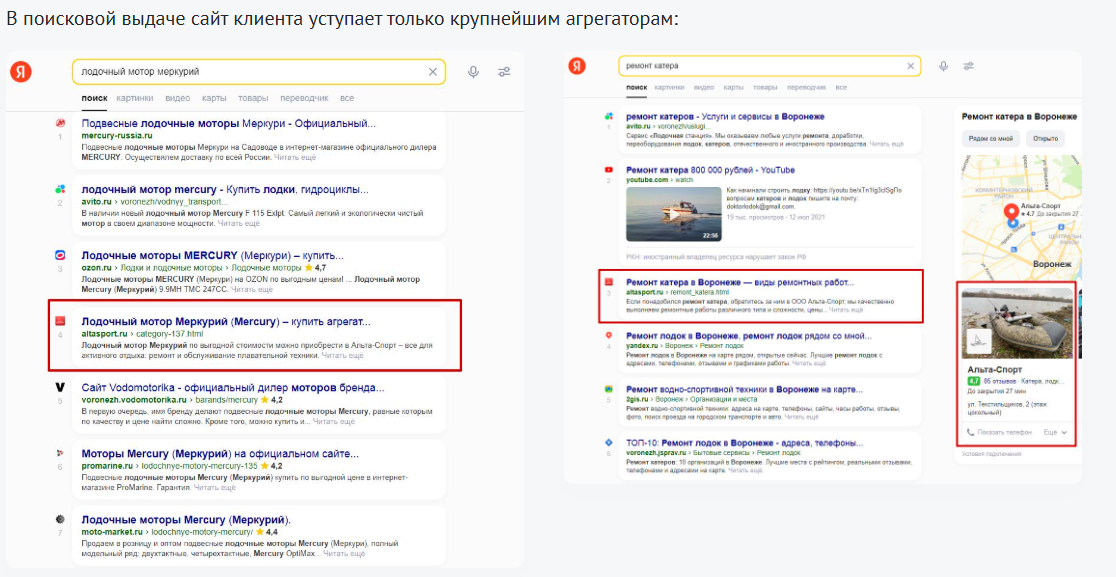The image size is (1116, 577).
Task: Click Yandex logo in left search screenshot
Action: [21, 72]
